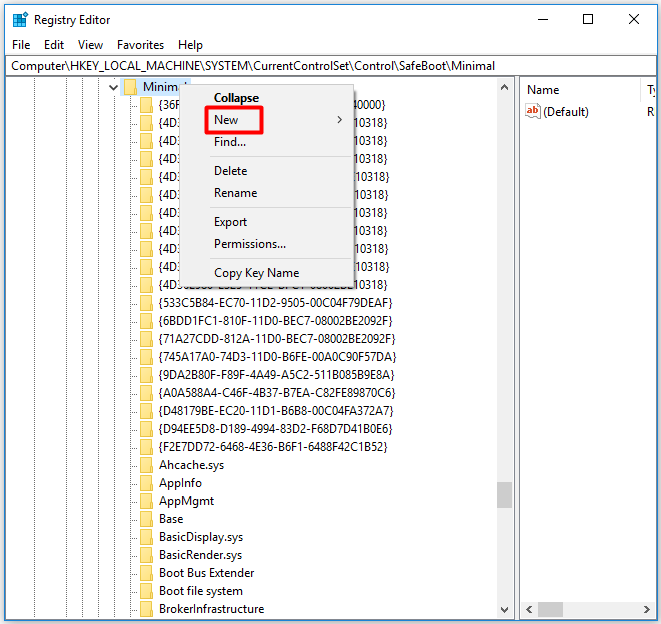Screen dimensions: 661x624
Task: Click folder icon beside {533C5B84-EC70-11D2-9505-00C04F79DEAF}
Action: [x=146, y=303]
